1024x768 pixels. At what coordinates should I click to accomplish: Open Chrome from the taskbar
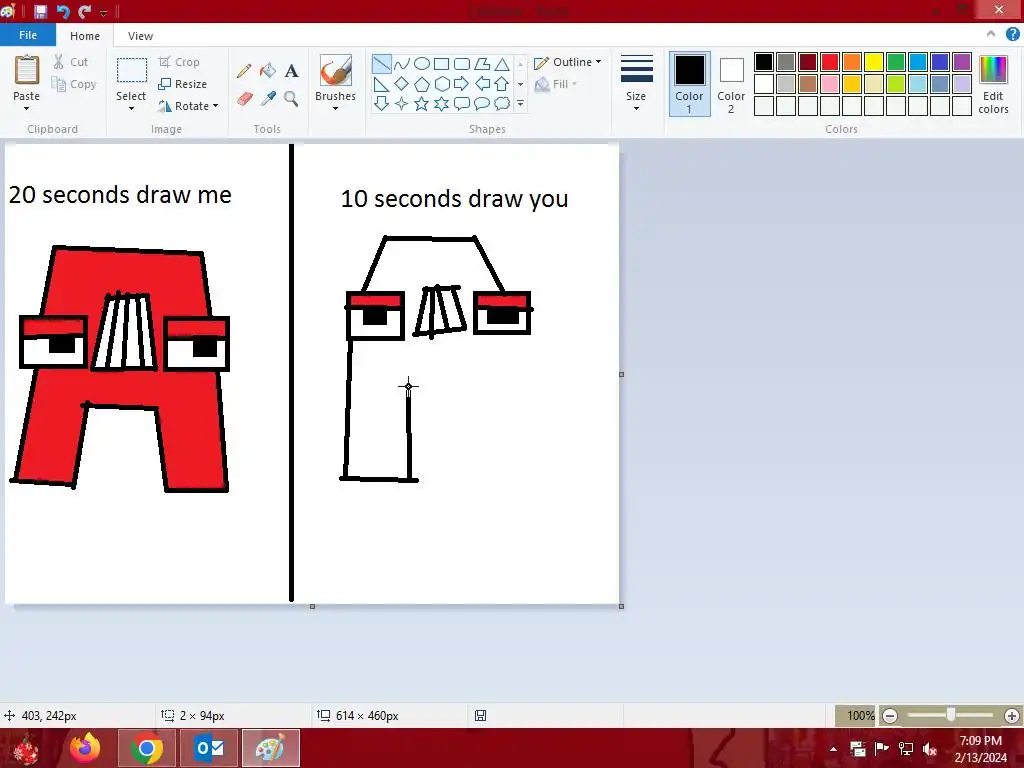146,748
